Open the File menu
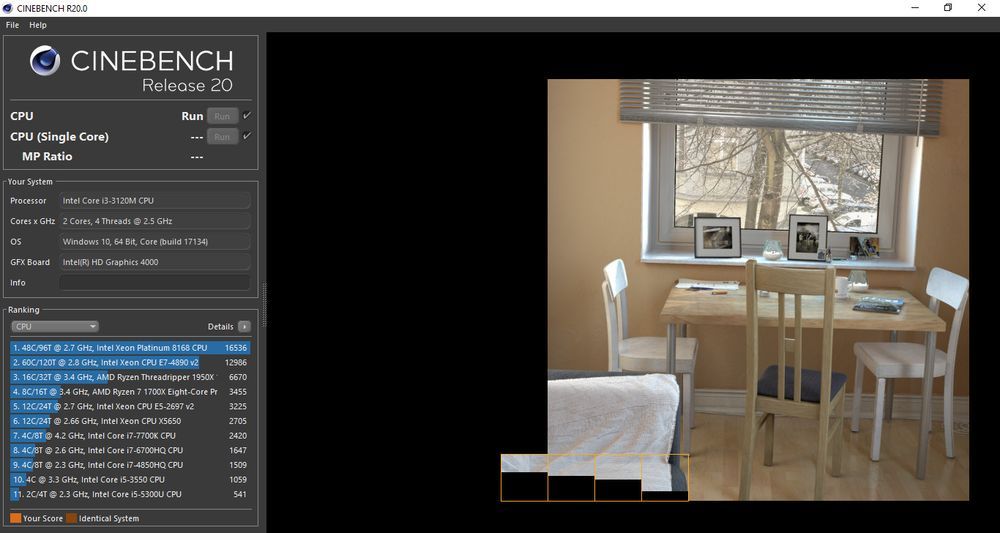Screen dimensions: 1000x533 click(12, 25)
